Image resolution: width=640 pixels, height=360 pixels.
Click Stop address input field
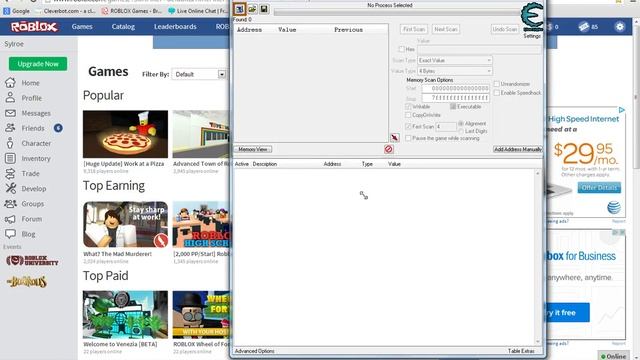tap(455, 98)
